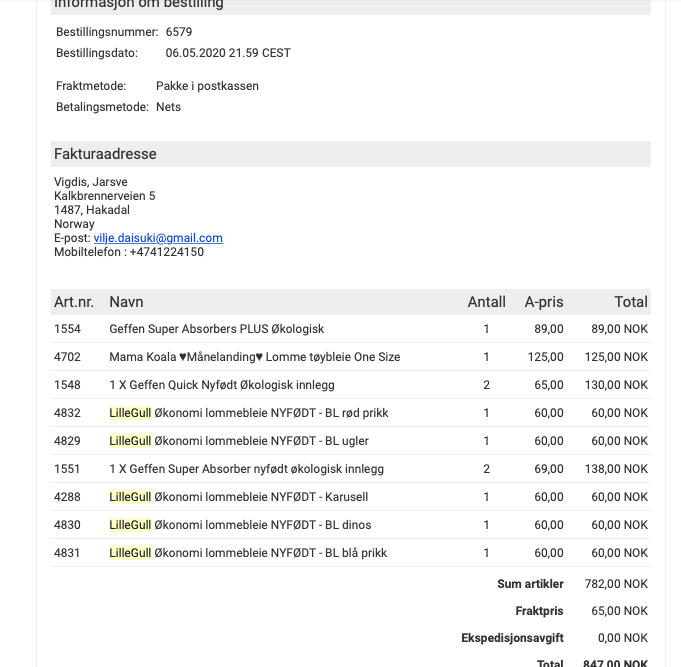Open the vilje.daisuki@gmail.com email link
Viewport: 681px width, 667px height.
point(158,238)
